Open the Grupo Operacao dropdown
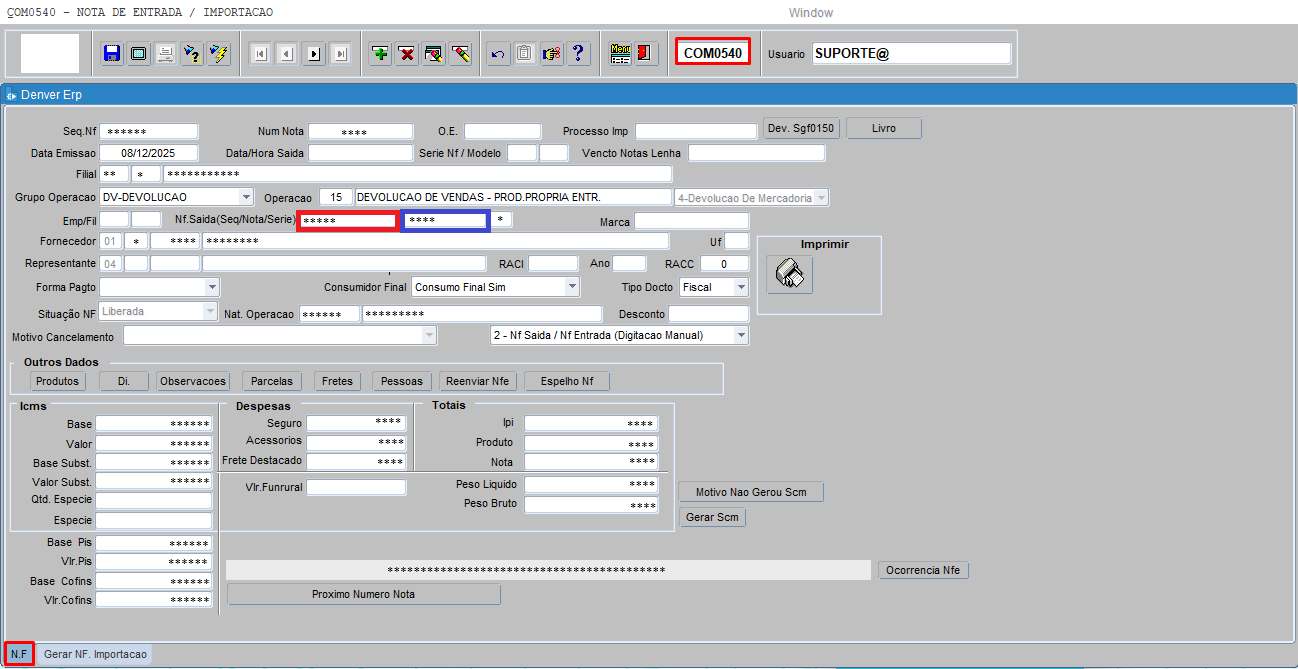Image resolution: width=1298 pixels, height=669 pixels. (x=246, y=197)
